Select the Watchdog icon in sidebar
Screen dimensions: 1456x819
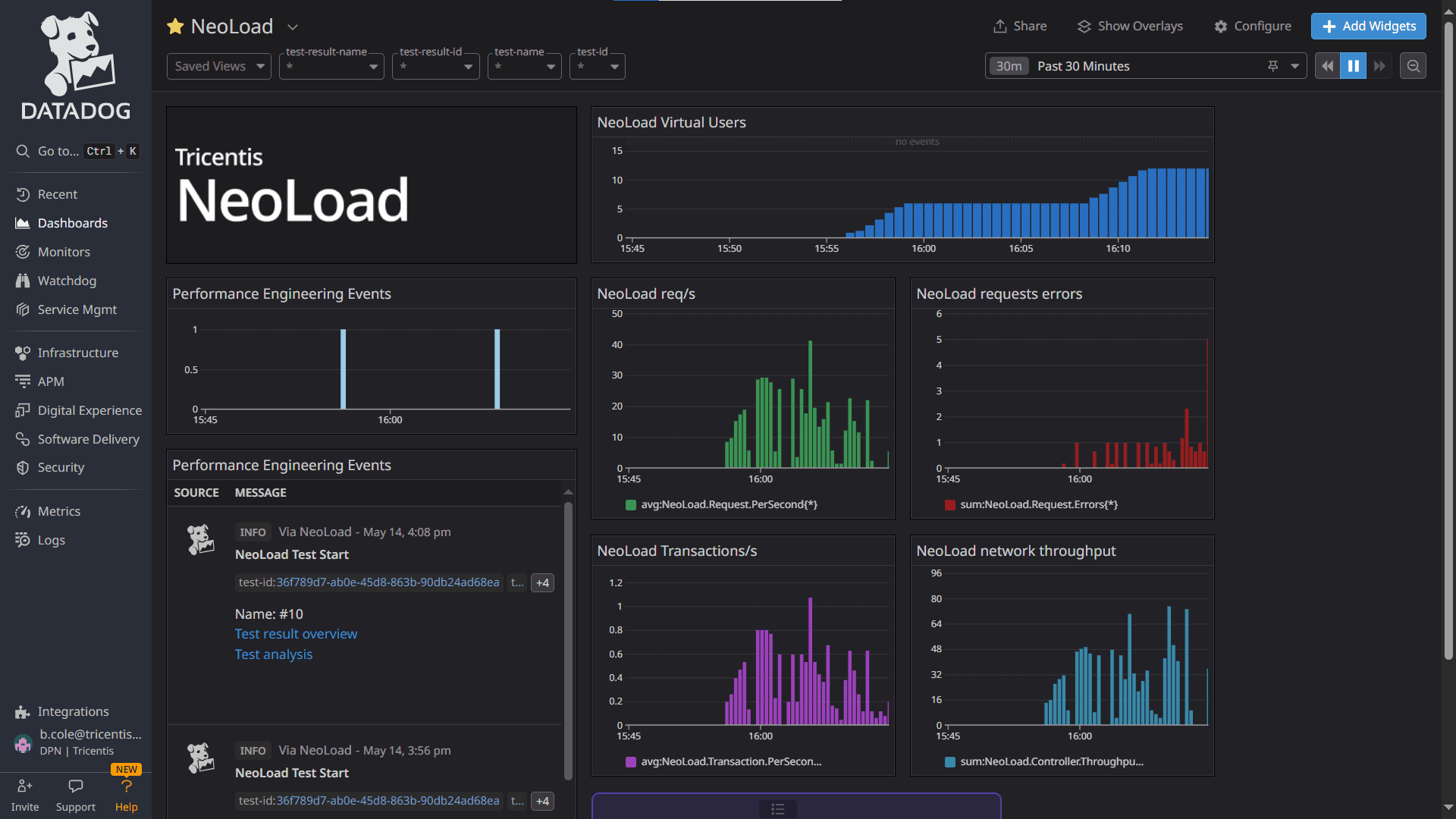click(24, 281)
